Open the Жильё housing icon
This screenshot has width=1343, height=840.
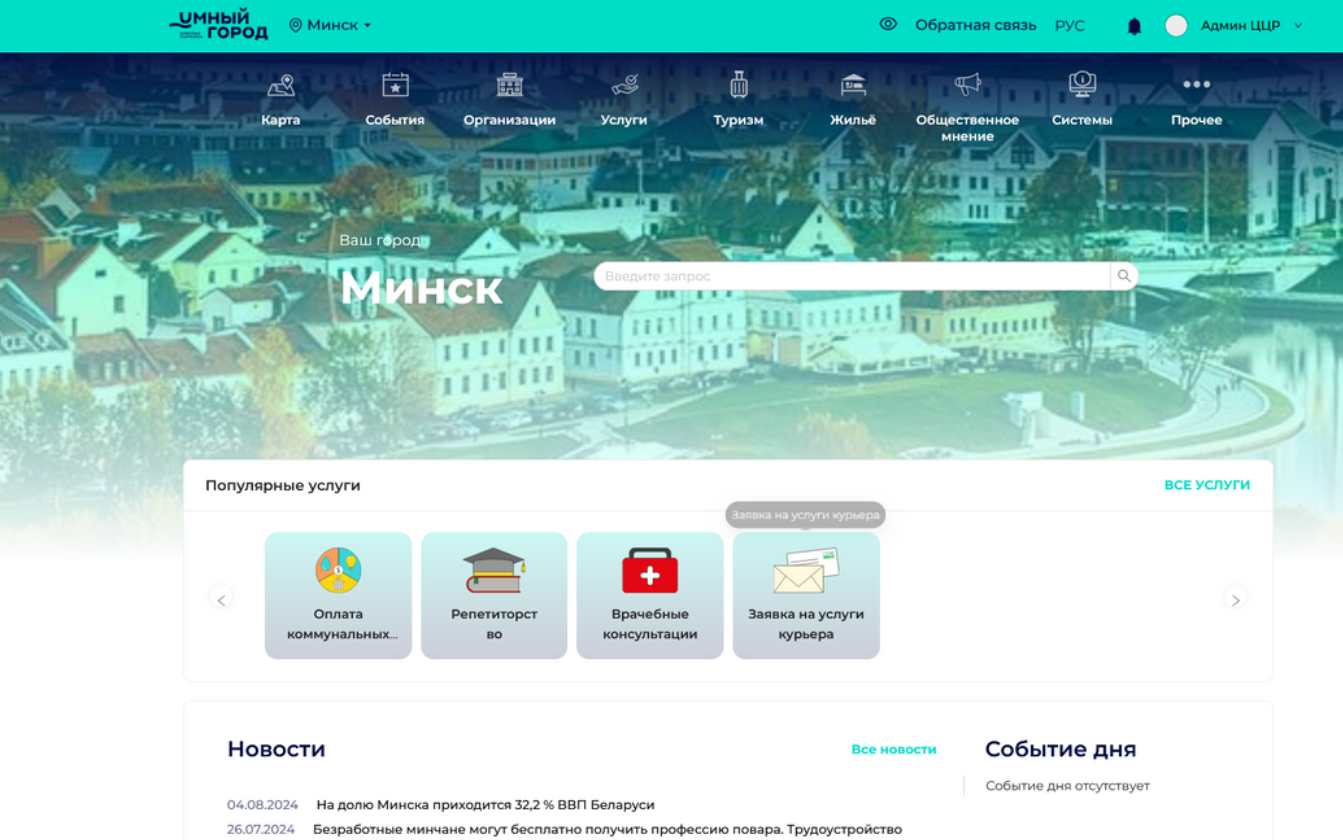[853, 85]
